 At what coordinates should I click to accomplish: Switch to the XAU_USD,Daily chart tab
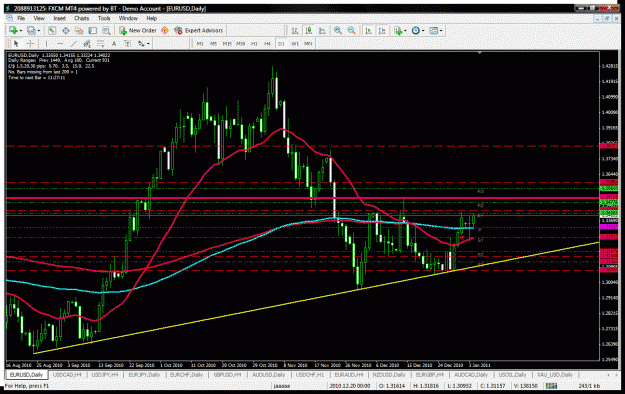pyautogui.click(x=555, y=375)
